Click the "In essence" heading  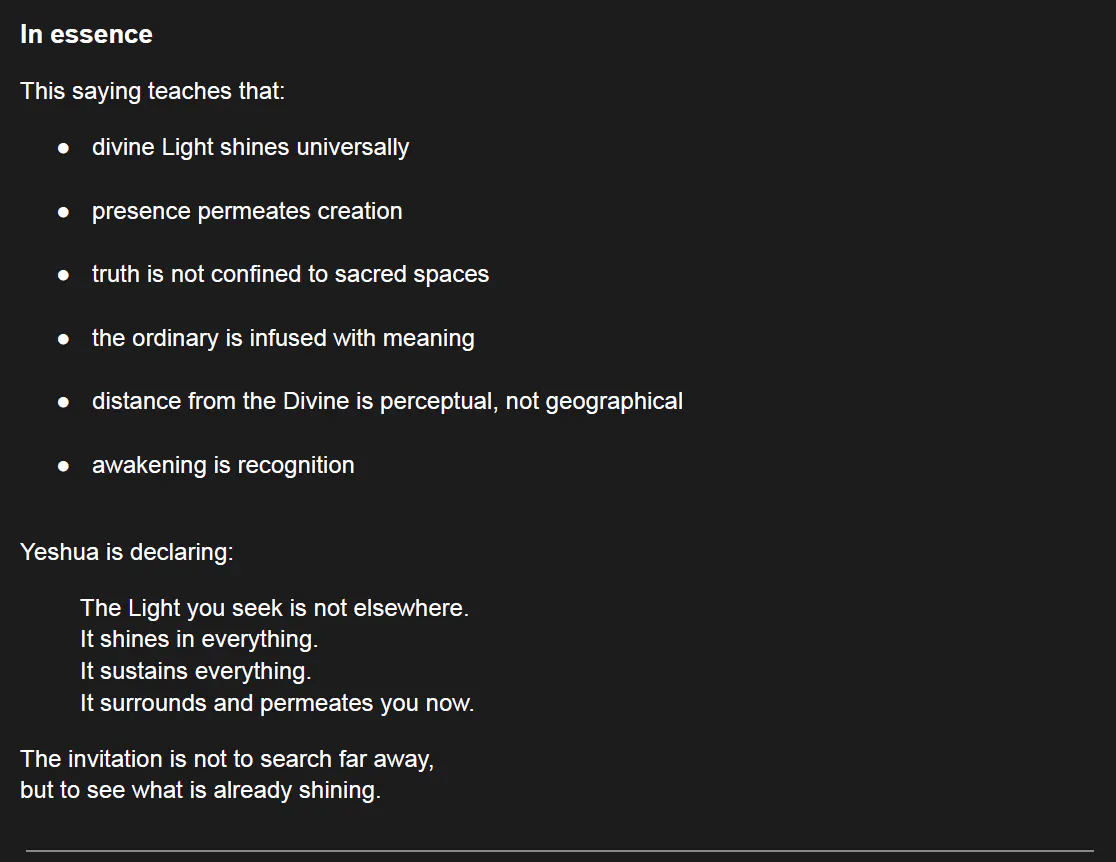(86, 34)
